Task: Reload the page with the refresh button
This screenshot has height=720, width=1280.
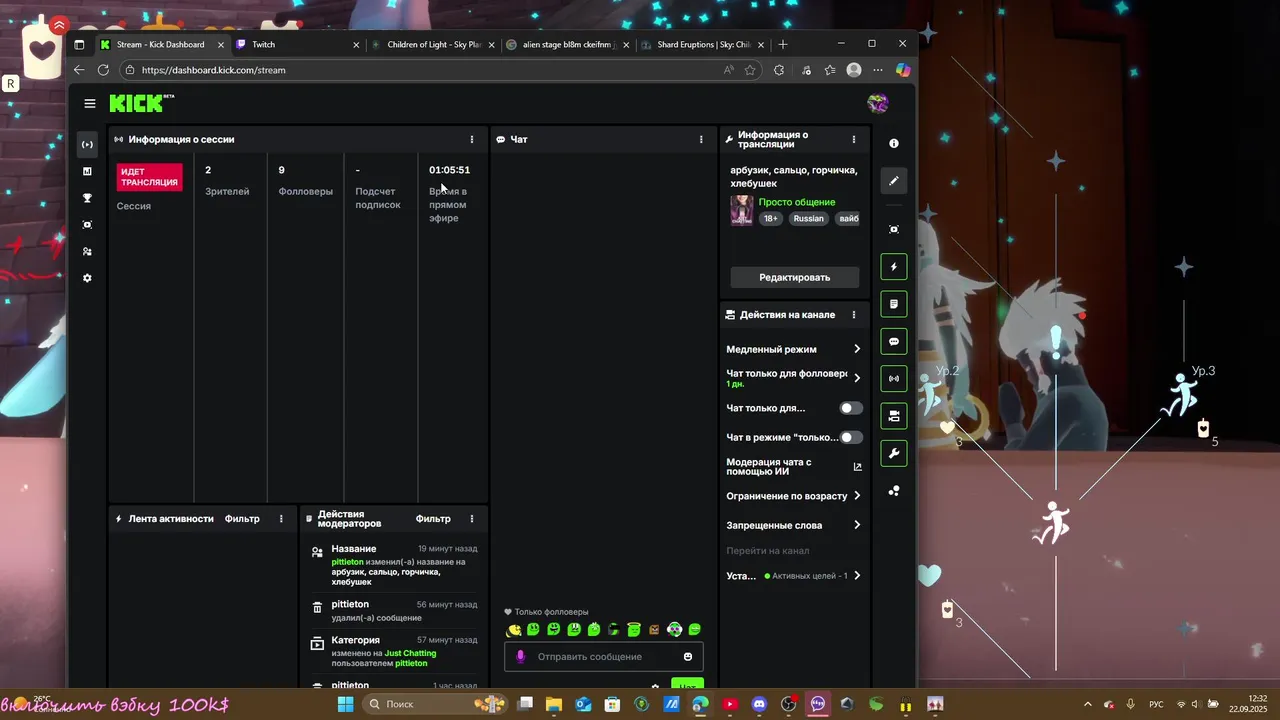Action: point(103,70)
